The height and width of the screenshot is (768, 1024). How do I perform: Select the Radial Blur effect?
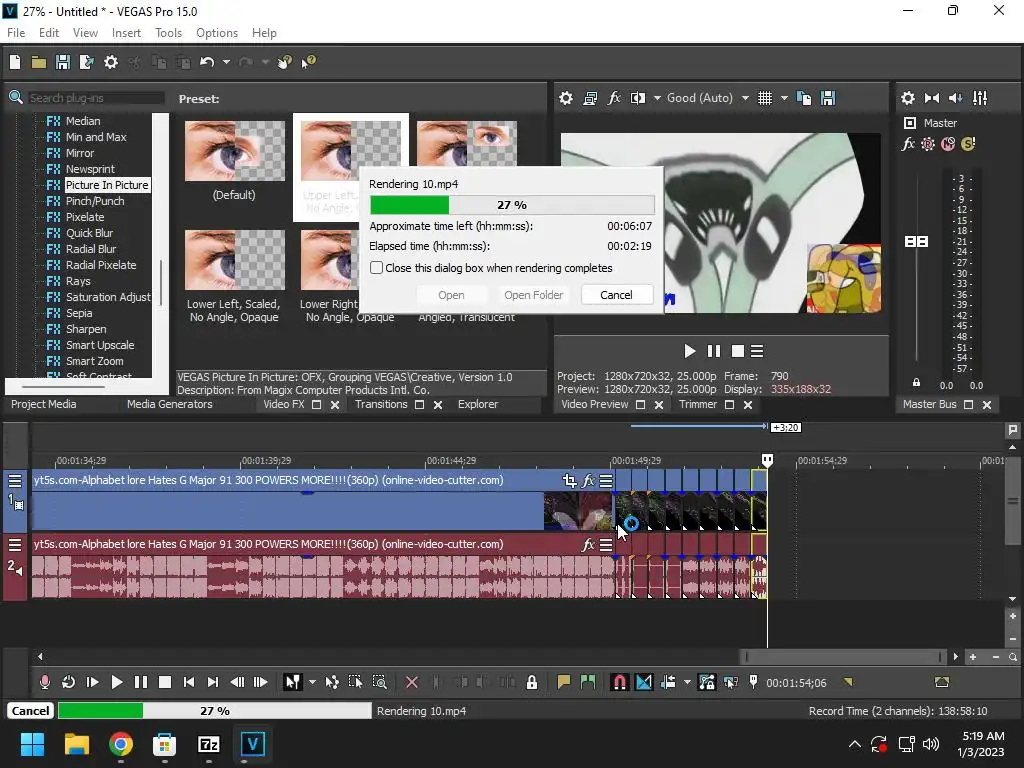91,249
